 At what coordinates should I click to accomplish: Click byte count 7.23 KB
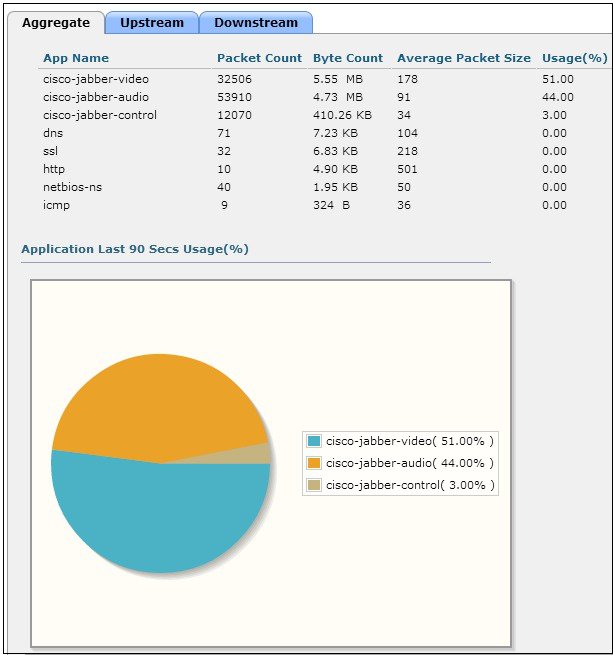pos(336,133)
